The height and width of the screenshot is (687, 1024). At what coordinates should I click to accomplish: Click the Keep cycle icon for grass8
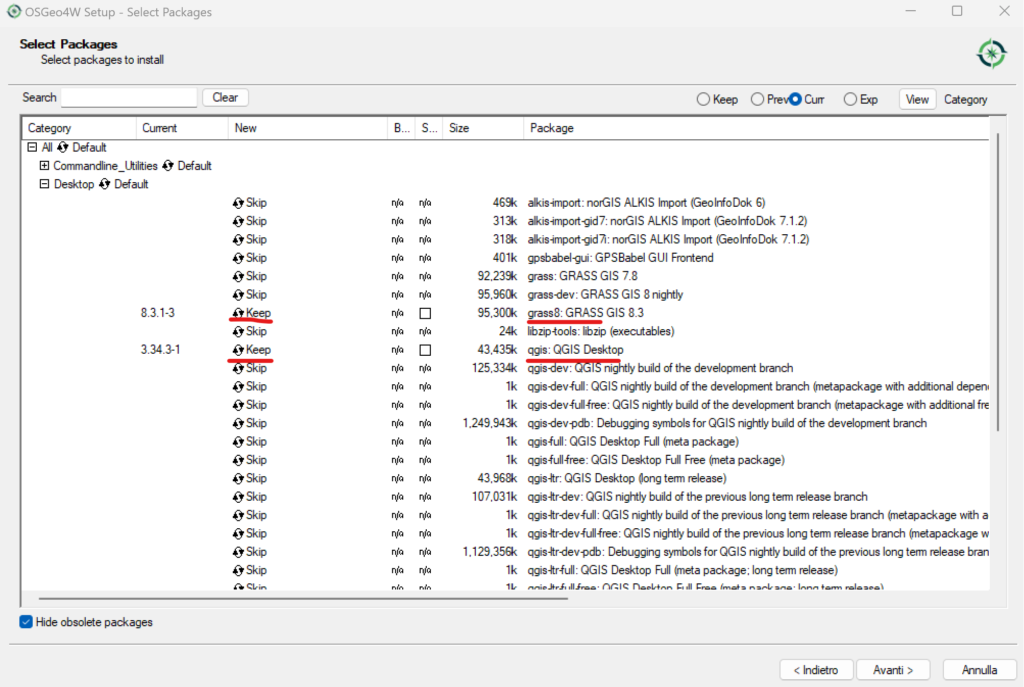(x=238, y=313)
